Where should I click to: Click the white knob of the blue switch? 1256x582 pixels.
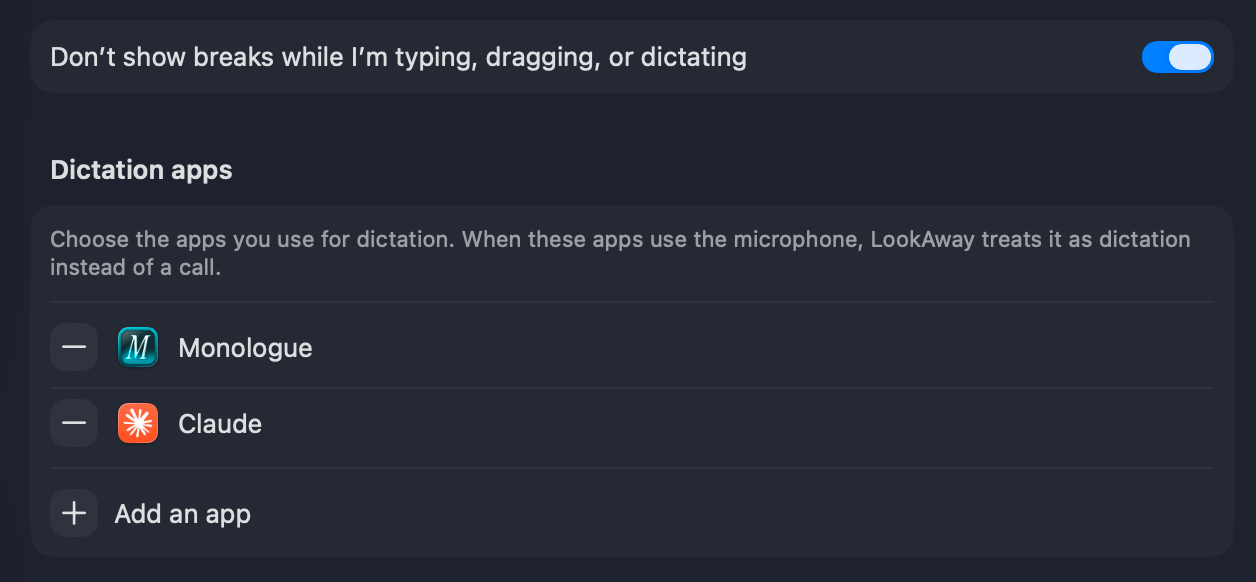click(1190, 57)
